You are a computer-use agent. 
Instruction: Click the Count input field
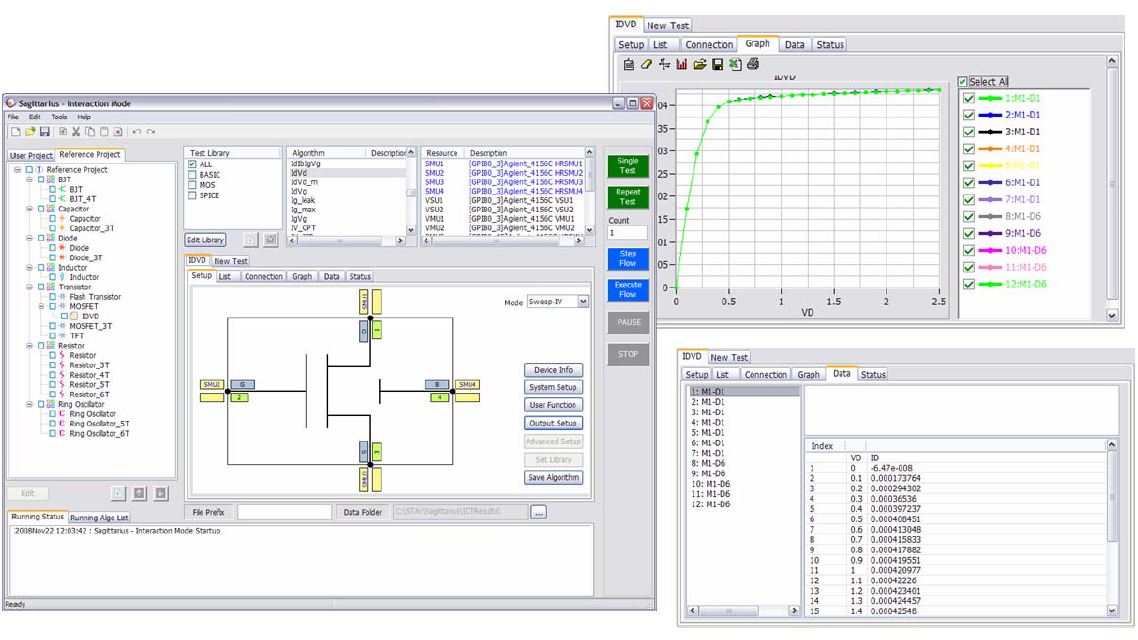coord(627,233)
